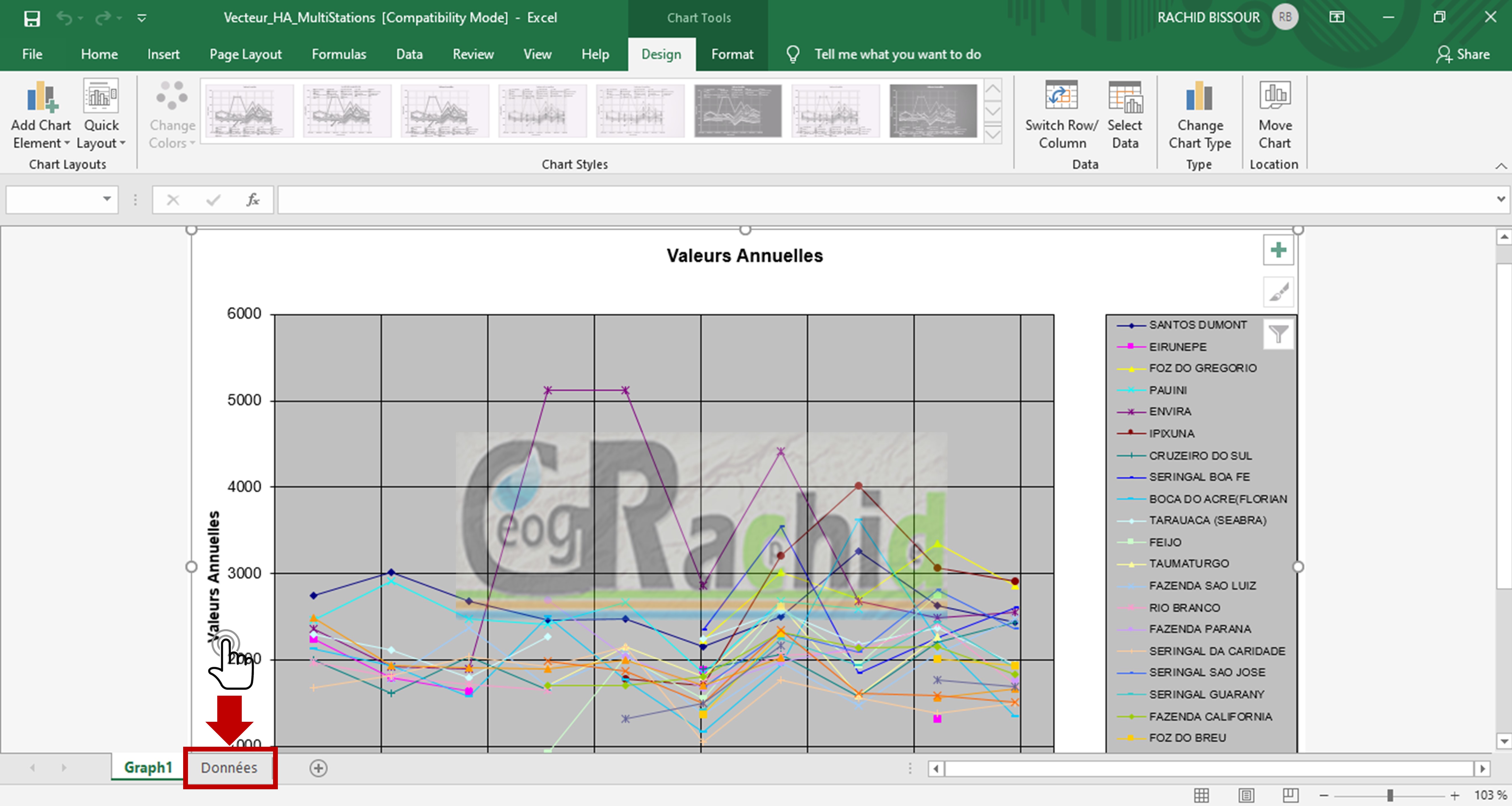
Task: Click the Enter checkmark in the formula bar
Action: tap(213, 200)
